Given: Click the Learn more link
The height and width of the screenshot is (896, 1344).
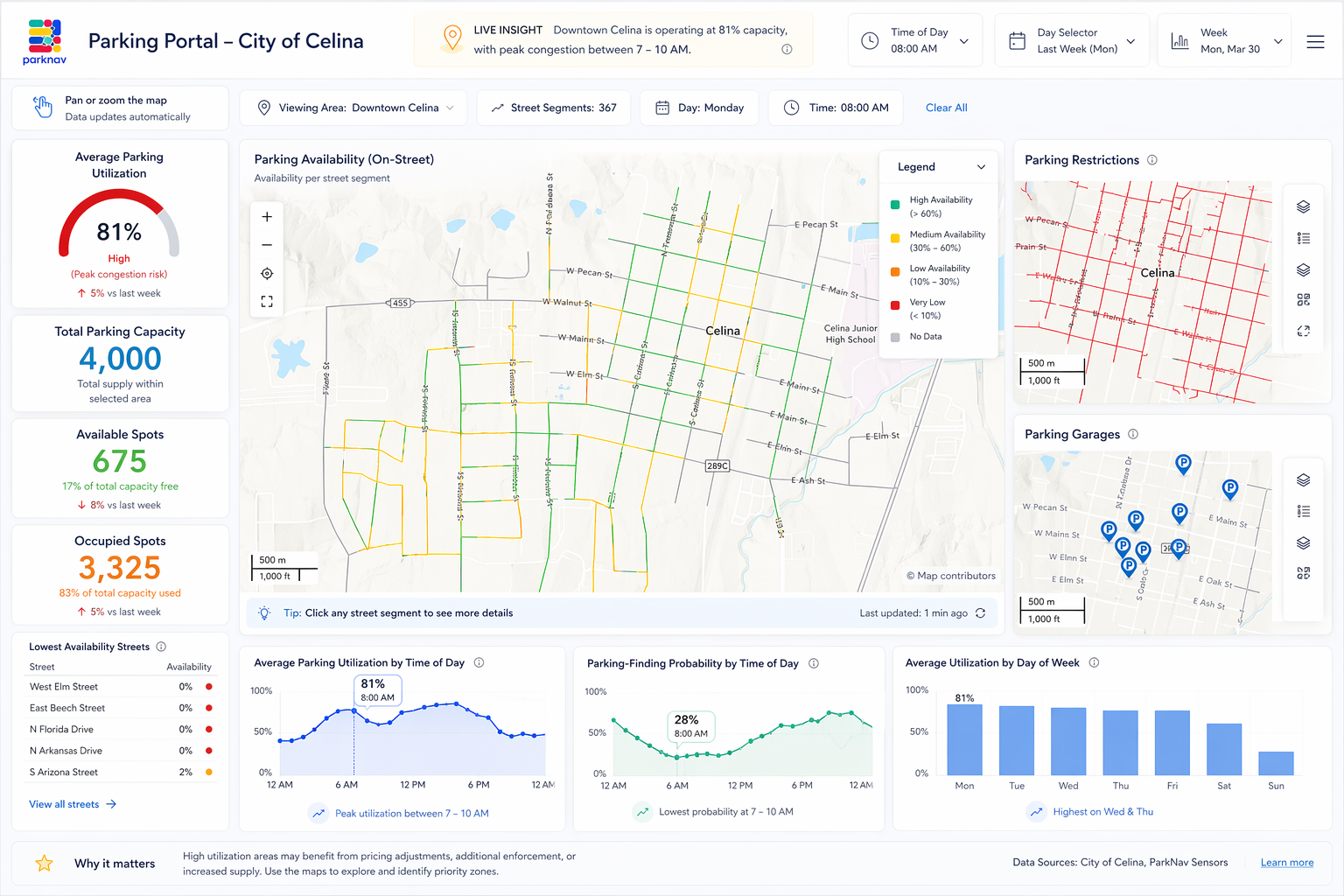Looking at the screenshot, I should click(x=1287, y=863).
